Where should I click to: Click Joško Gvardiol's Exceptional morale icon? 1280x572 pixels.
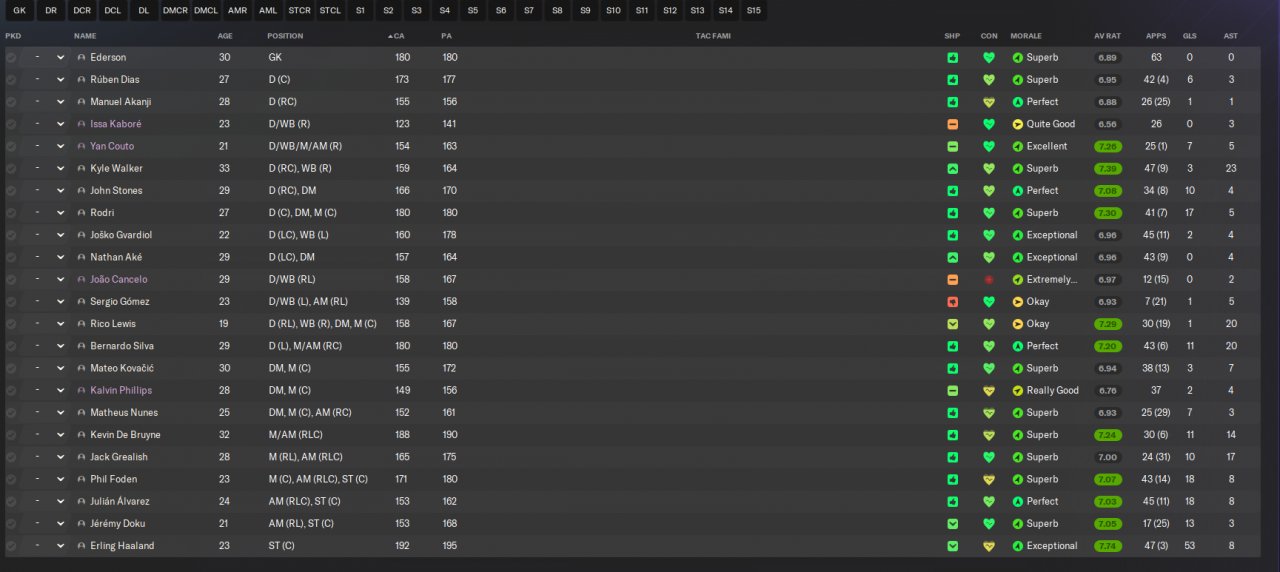pyautogui.click(x=1018, y=235)
